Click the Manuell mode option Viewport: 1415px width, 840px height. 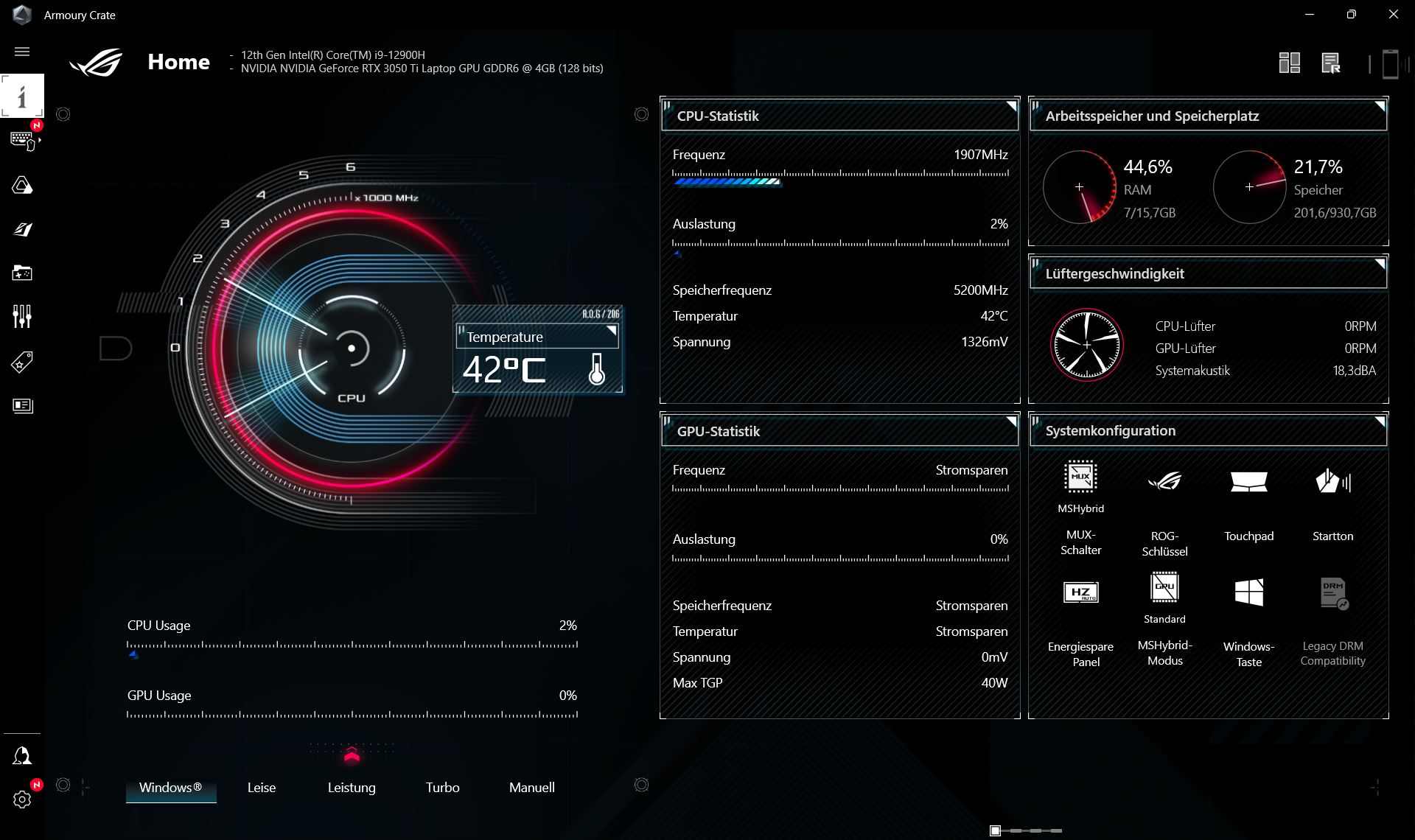(x=531, y=788)
